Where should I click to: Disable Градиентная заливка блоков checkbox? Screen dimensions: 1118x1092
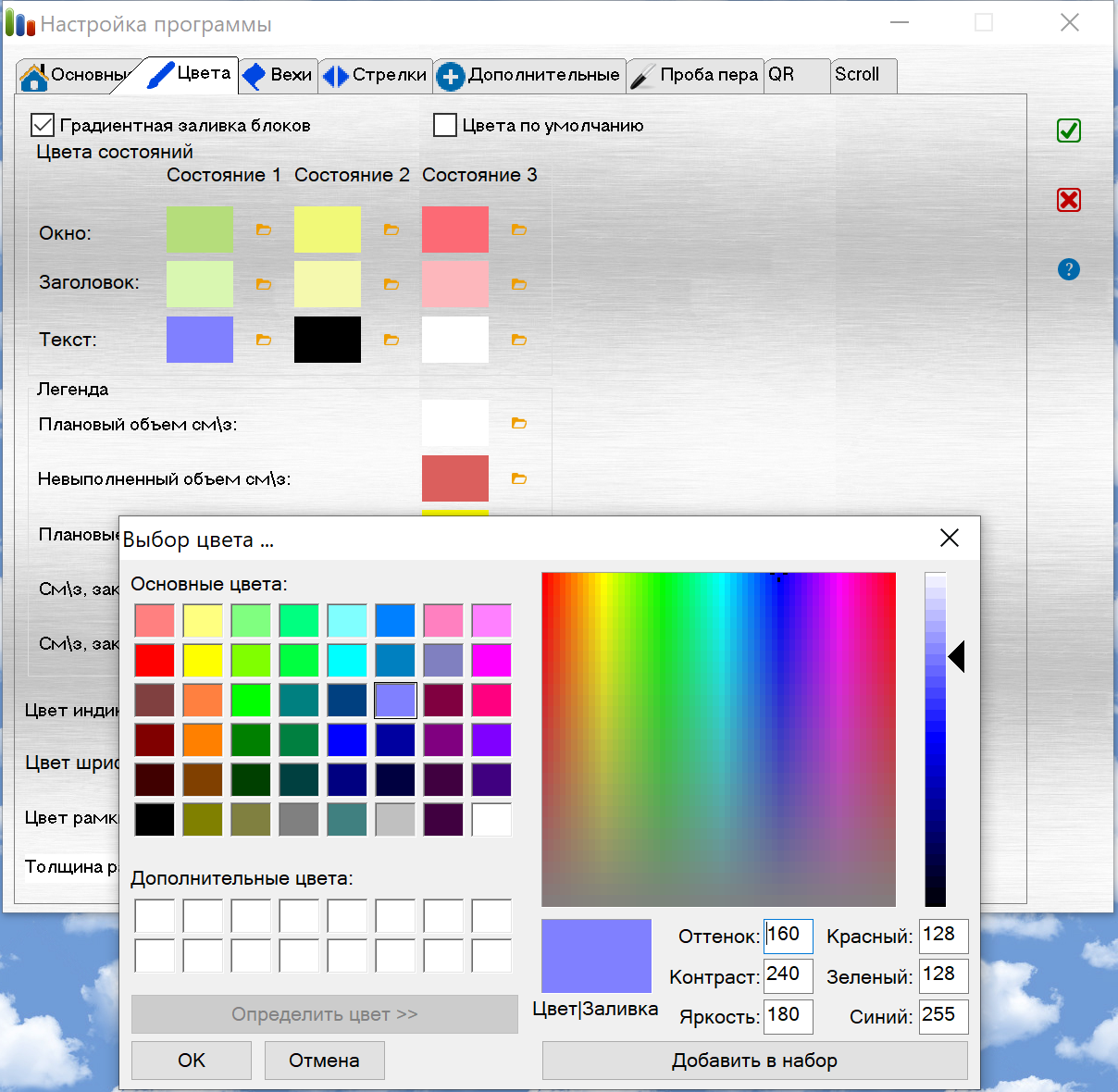43,125
